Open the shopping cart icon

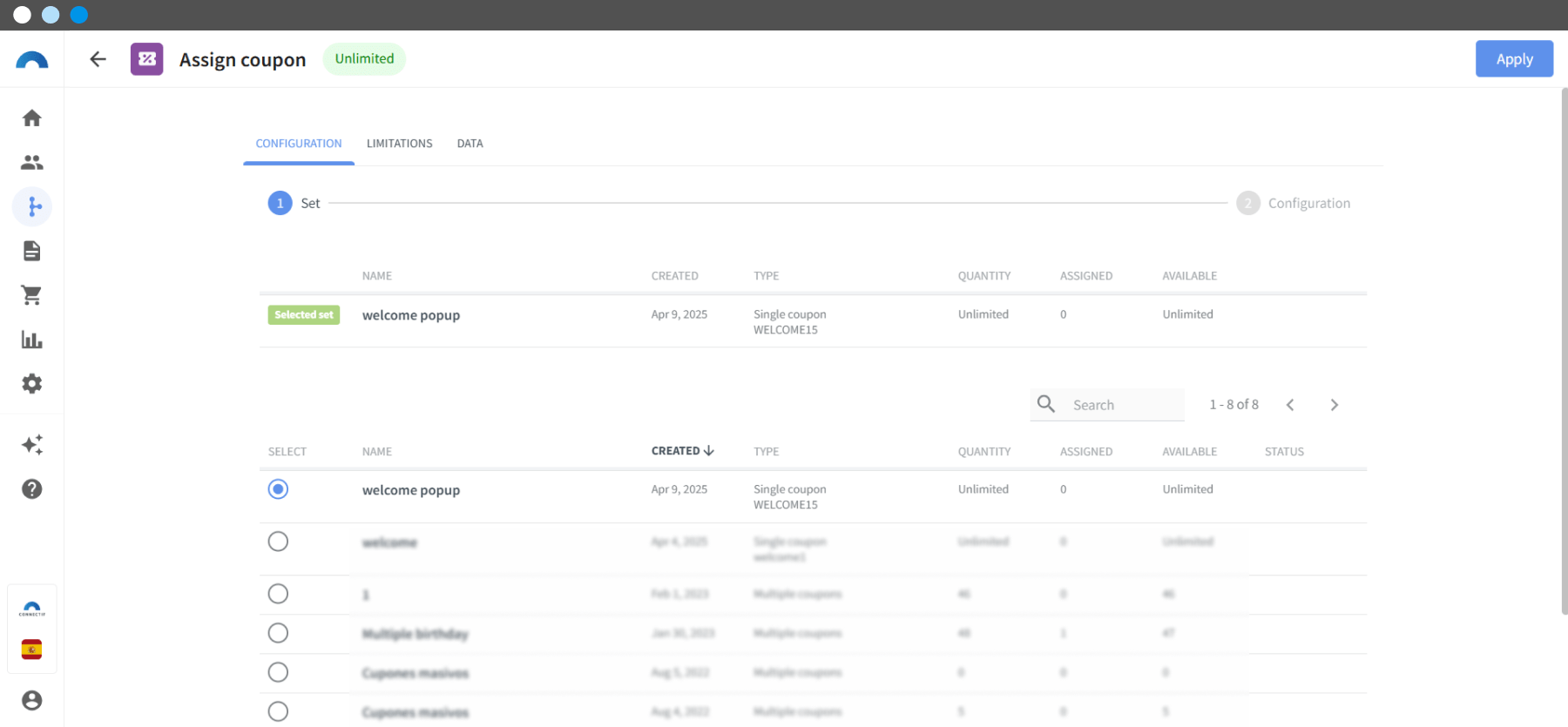click(32, 295)
